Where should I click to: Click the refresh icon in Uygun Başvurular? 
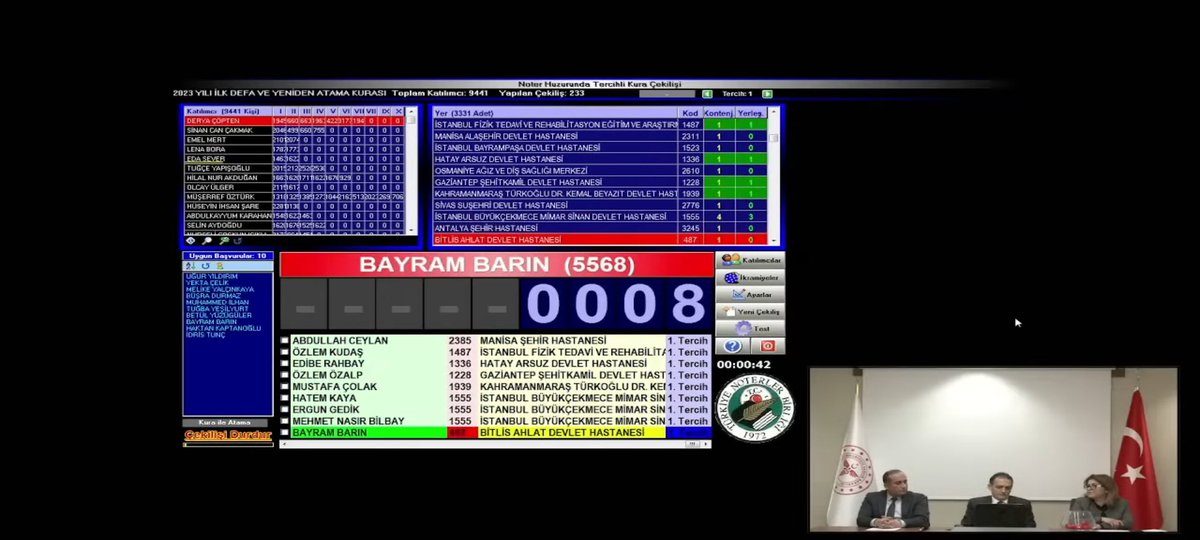206,266
